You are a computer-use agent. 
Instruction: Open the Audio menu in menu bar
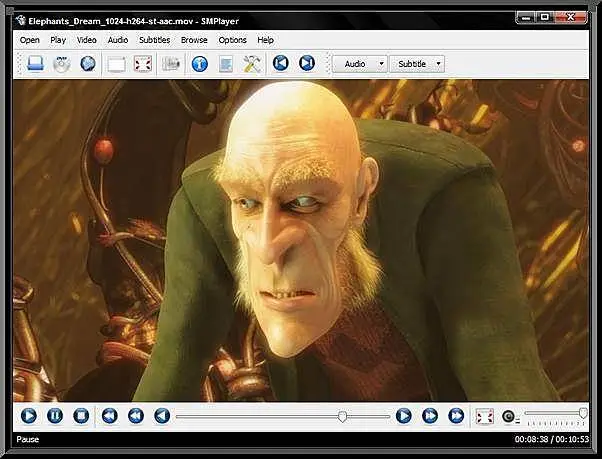coord(117,40)
